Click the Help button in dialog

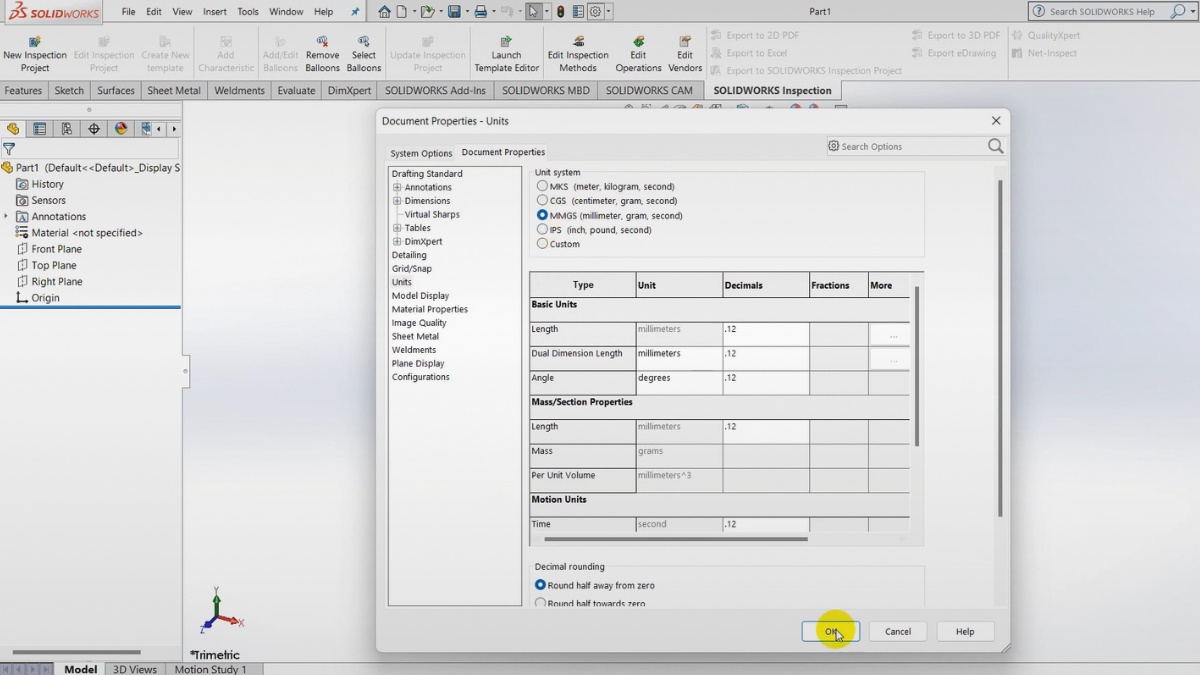click(x=965, y=631)
